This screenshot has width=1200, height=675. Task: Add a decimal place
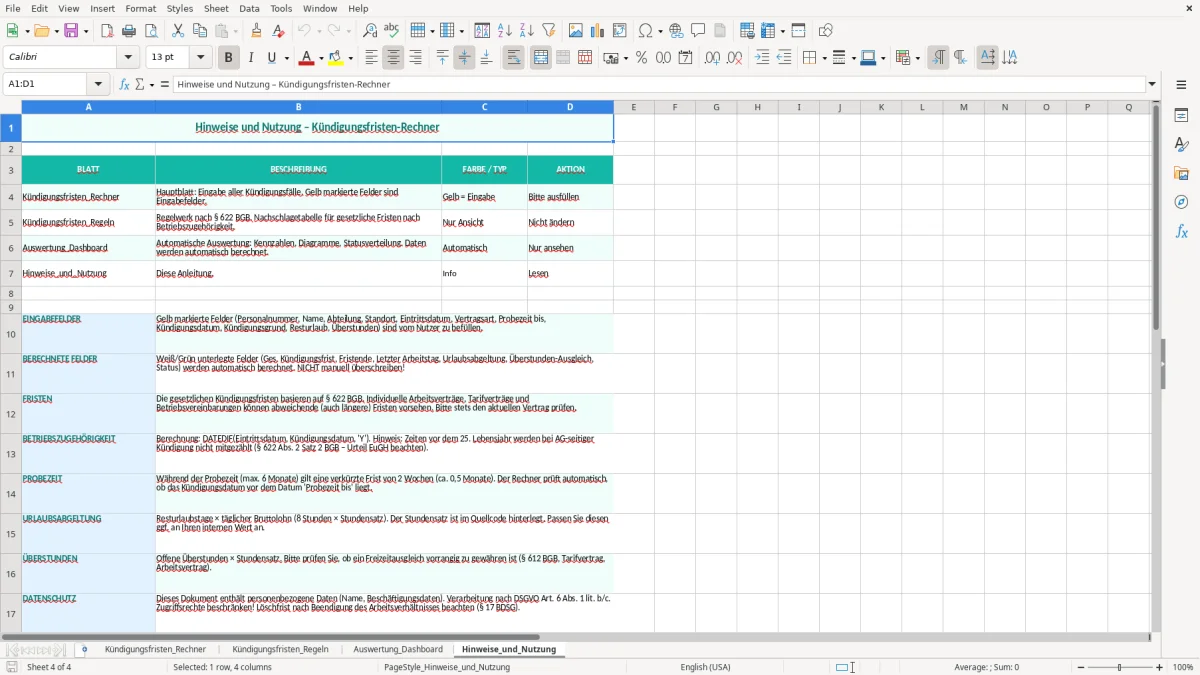pos(712,58)
